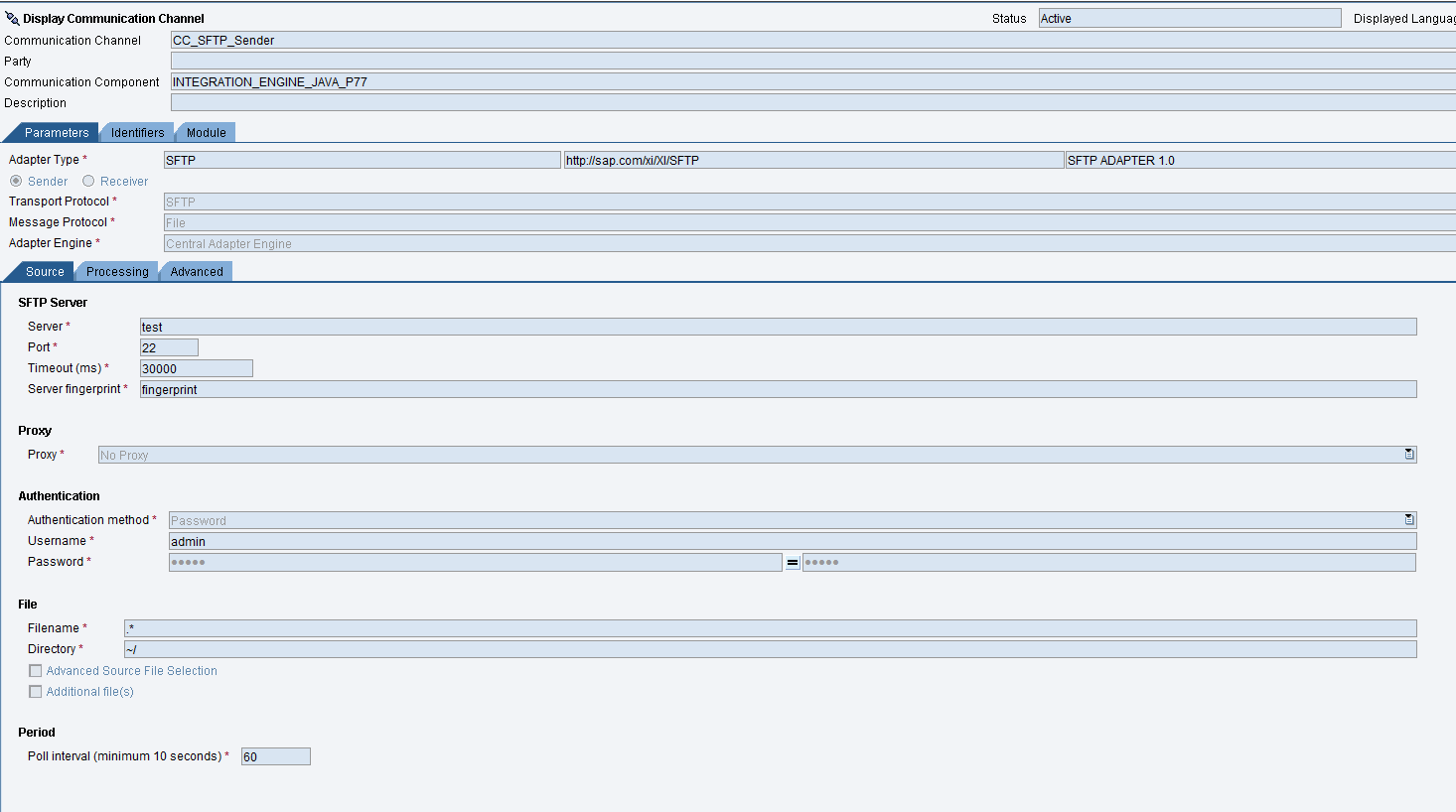Image resolution: width=1456 pixels, height=812 pixels.
Task: Toggle Advanced Source File Selection checkbox
Action: 36,671
